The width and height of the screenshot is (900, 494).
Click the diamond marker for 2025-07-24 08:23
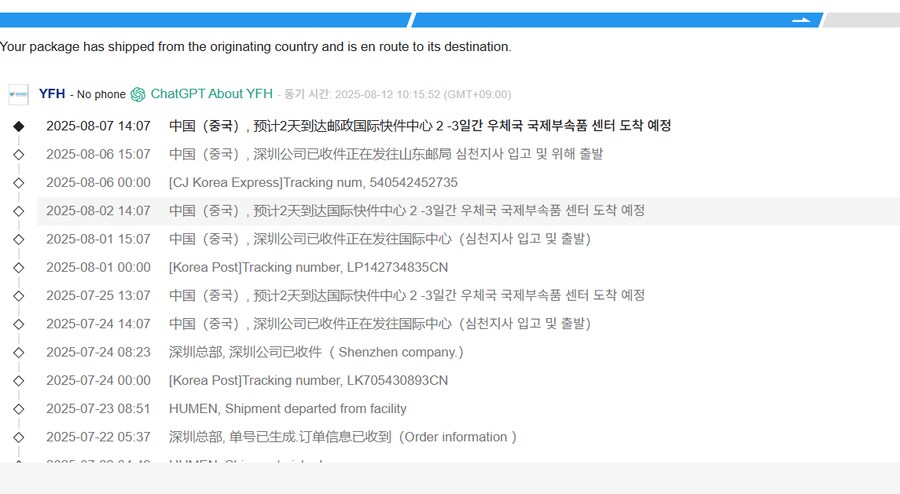pos(19,353)
